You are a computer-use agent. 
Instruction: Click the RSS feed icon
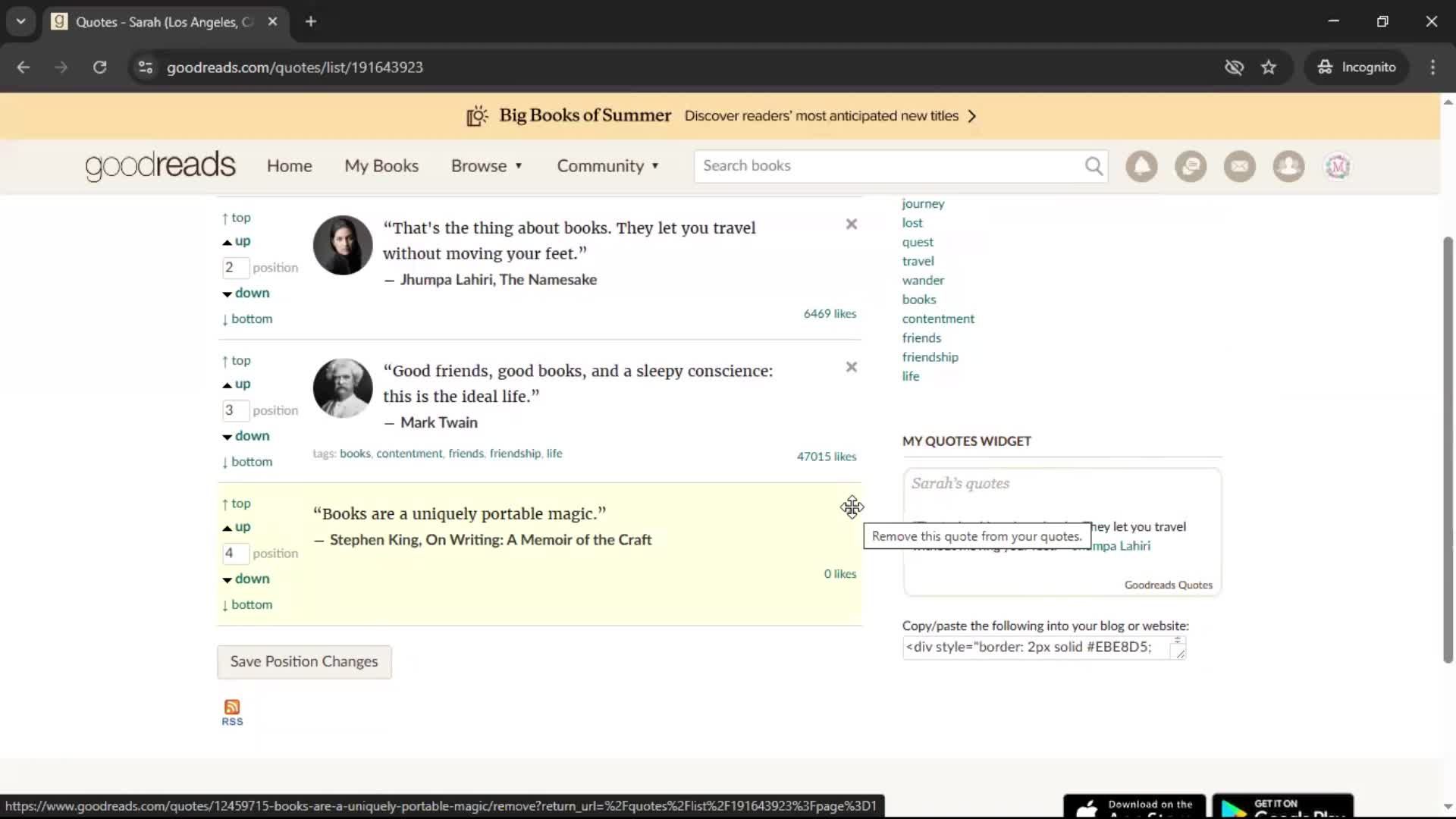pyautogui.click(x=232, y=712)
